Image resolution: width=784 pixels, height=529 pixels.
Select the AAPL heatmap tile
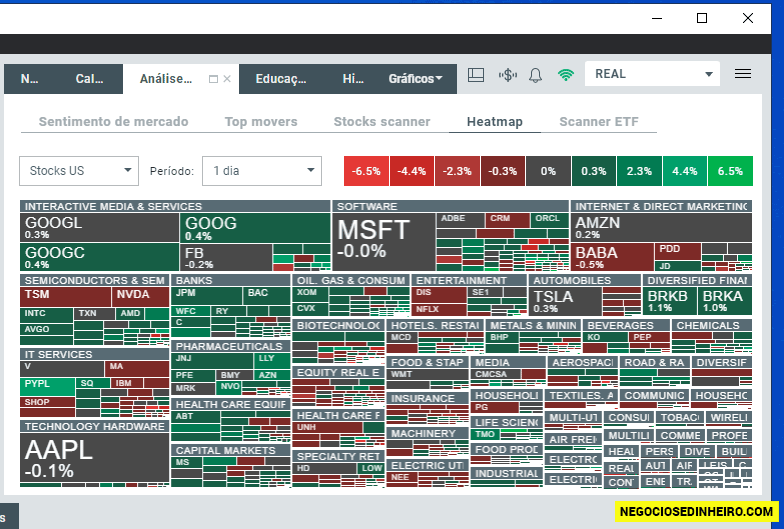coord(94,458)
